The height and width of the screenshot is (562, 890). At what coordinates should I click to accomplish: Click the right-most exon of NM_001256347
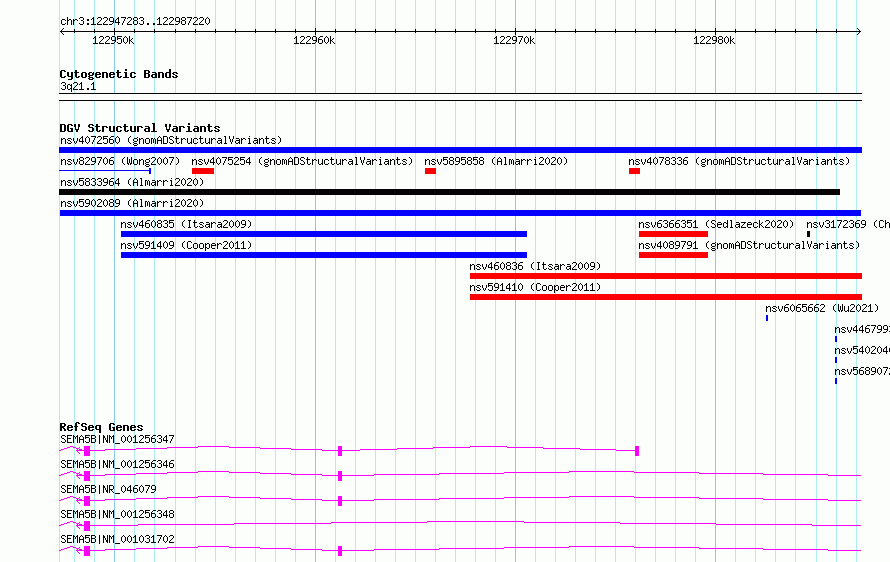pos(637,451)
